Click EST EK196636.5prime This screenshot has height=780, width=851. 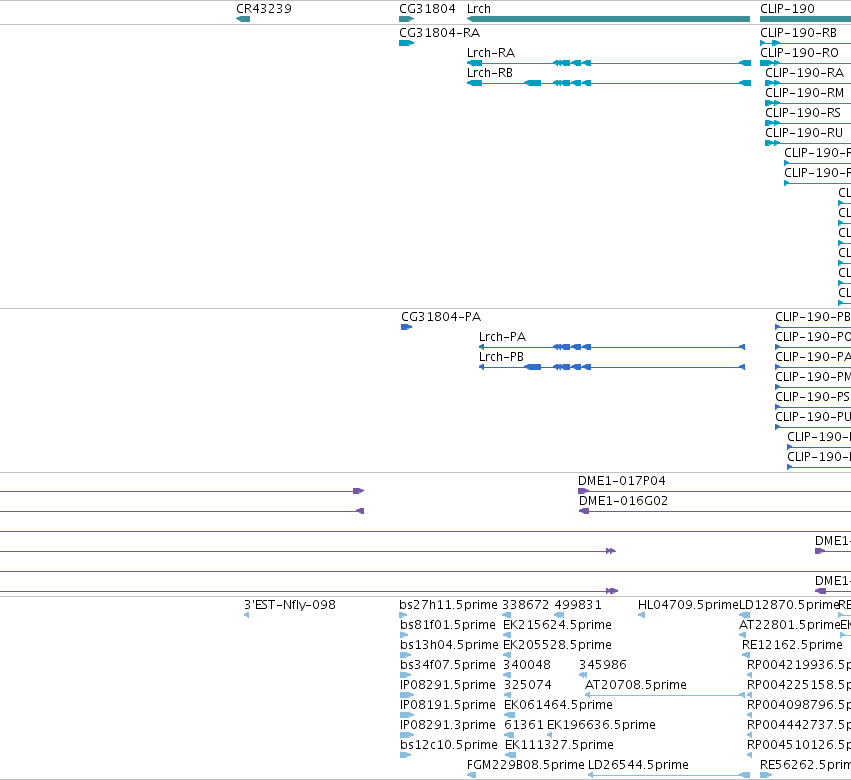click(x=601, y=725)
